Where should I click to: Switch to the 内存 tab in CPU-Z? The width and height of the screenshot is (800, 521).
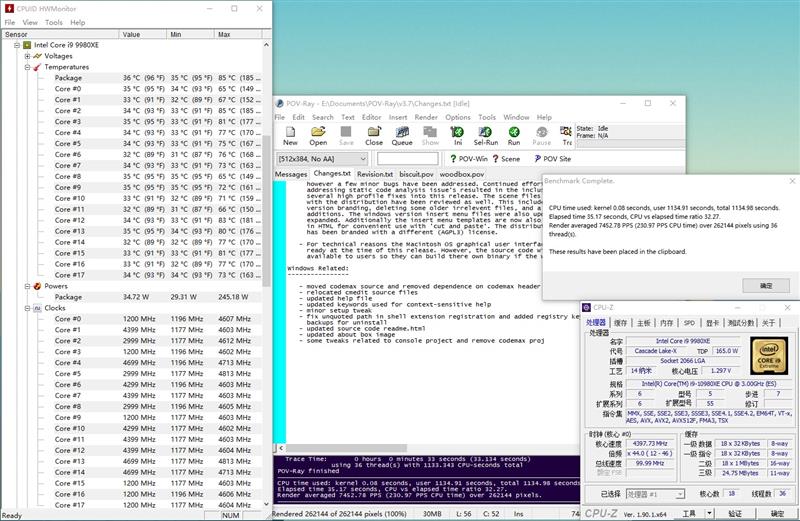666,322
